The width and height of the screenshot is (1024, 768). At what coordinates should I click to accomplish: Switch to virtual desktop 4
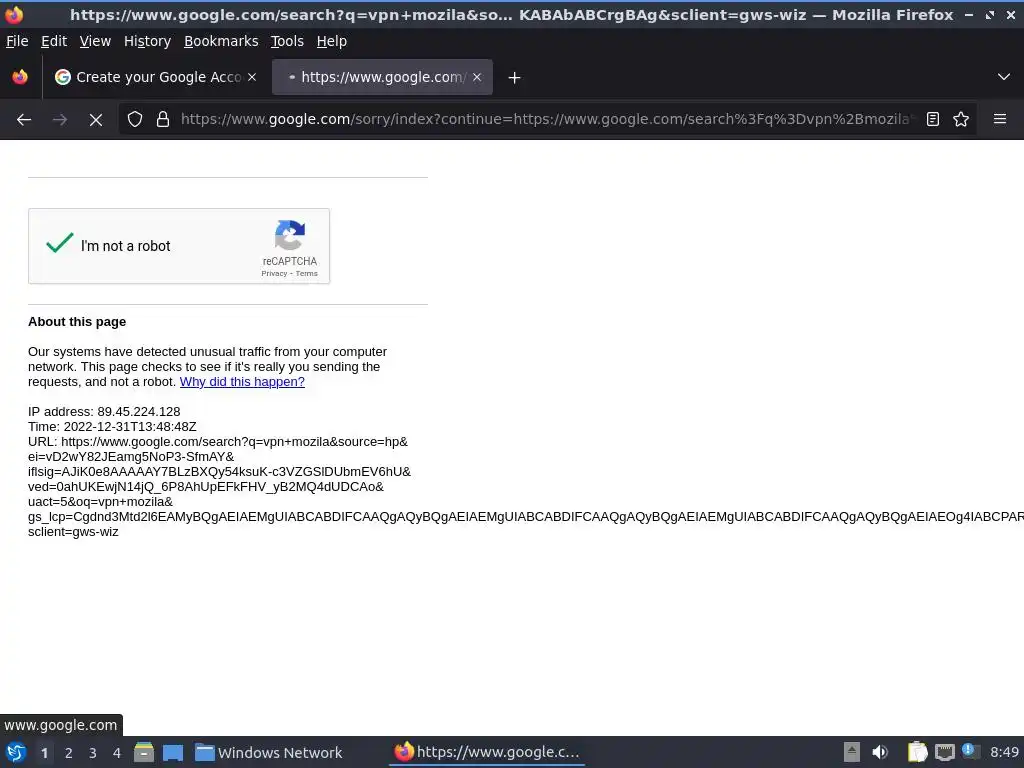tap(117, 753)
